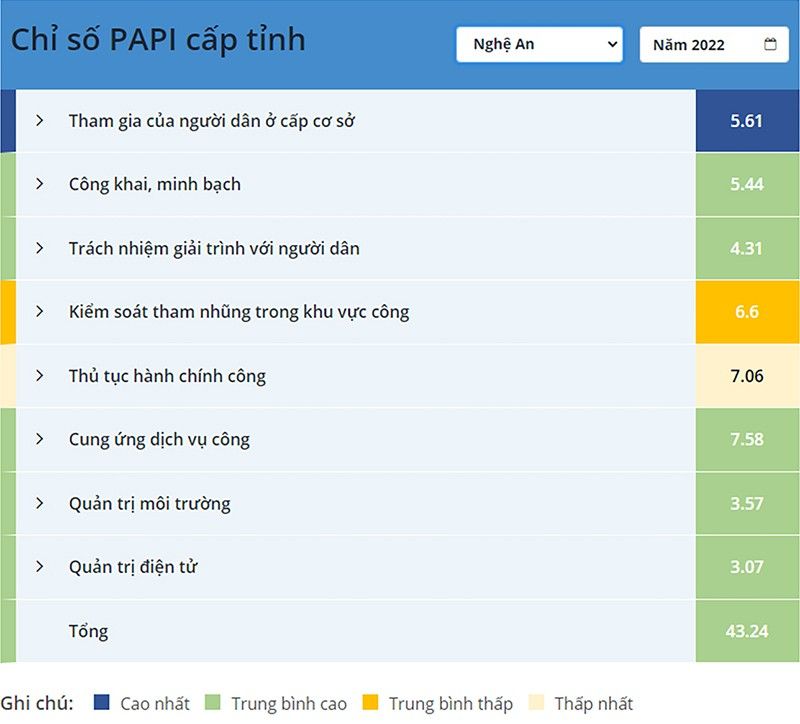
Task: Expand the Thủ tục hành chính công row
Action: click(40, 375)
